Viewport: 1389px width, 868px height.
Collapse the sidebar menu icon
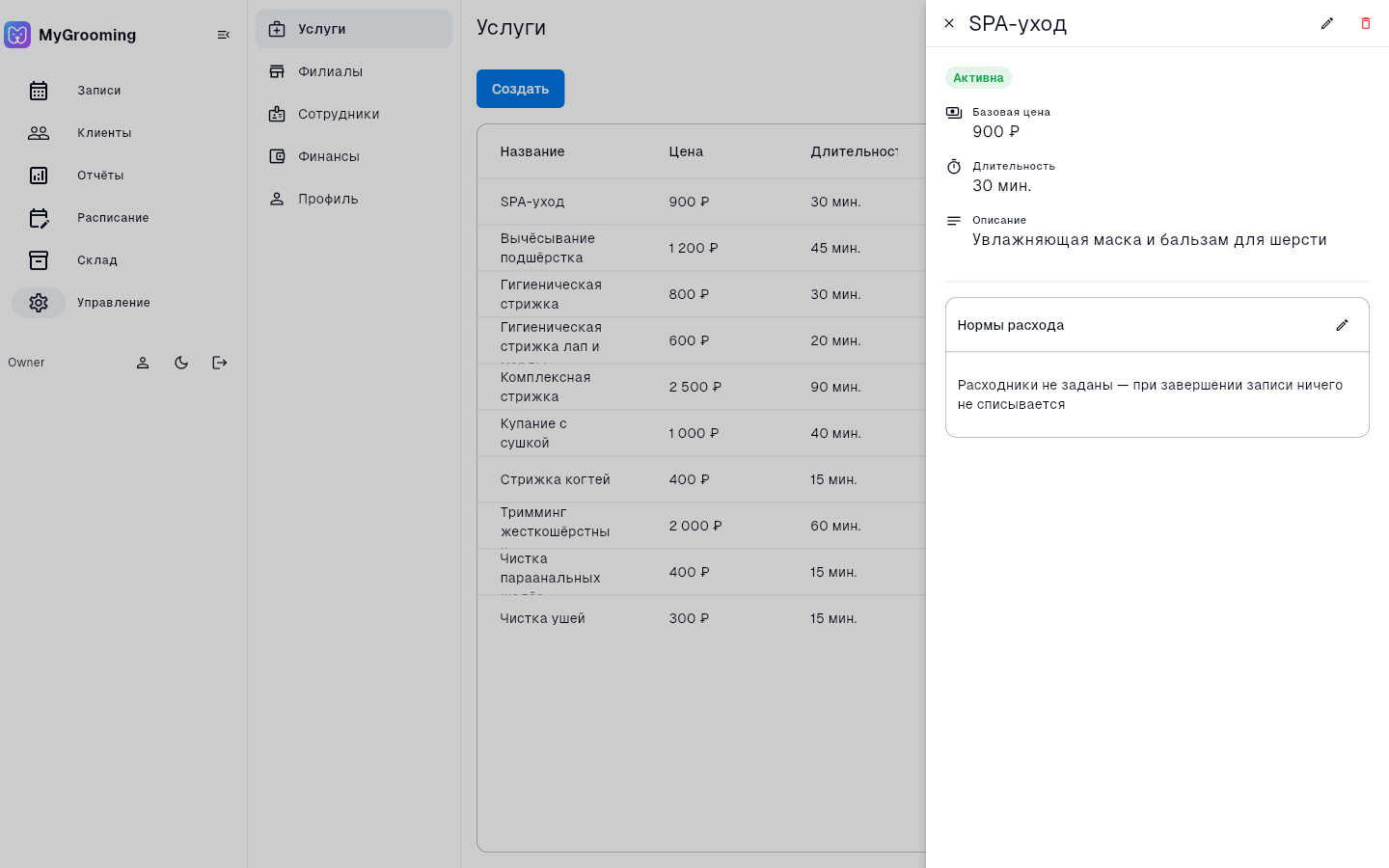click(224, 35)
